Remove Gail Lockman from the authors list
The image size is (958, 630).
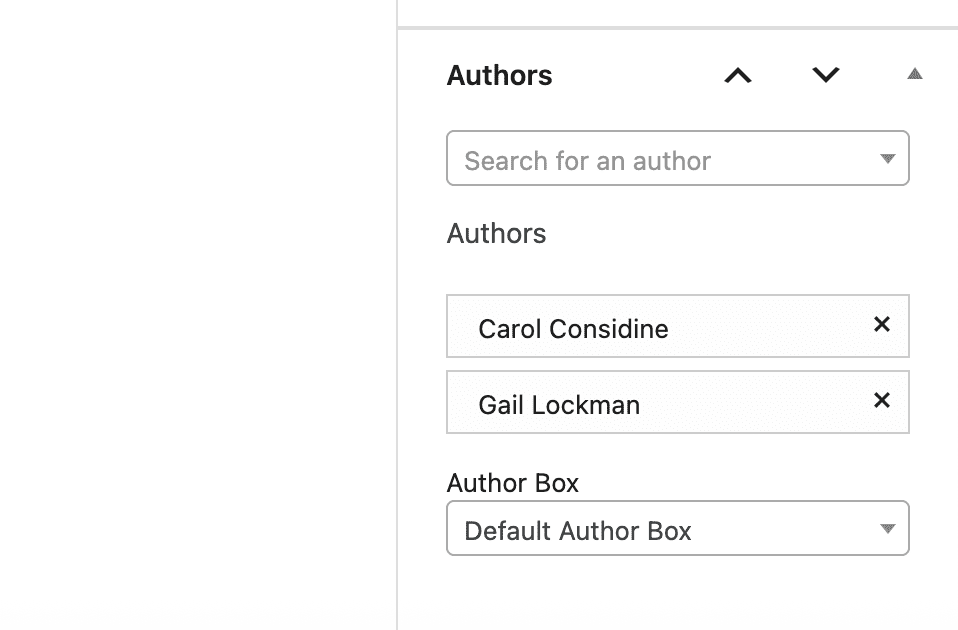click(881, 400)
